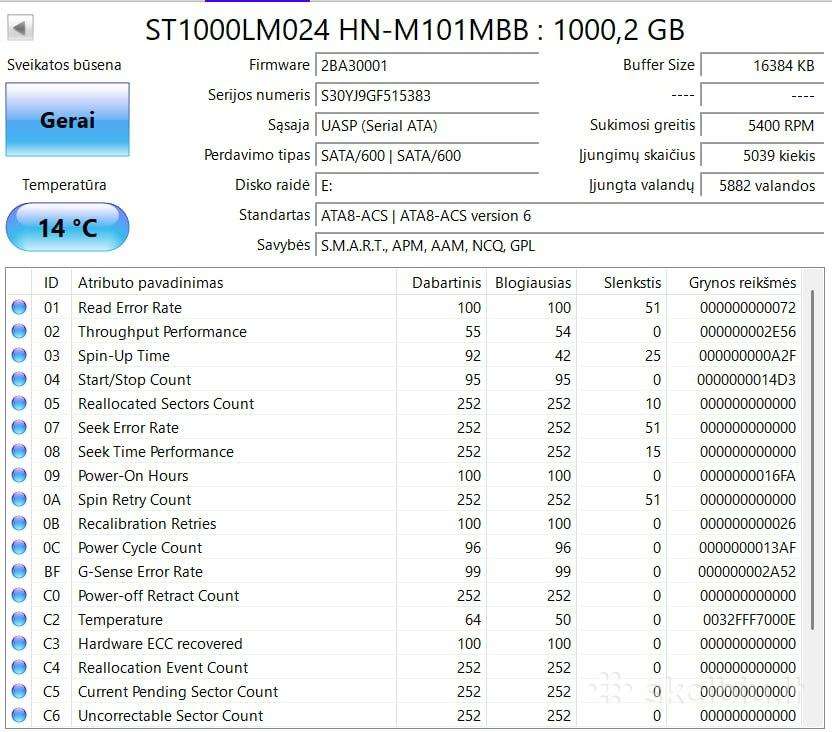Click the ID column header
This screenshot has height=732, width=832.
click(51, 283)
